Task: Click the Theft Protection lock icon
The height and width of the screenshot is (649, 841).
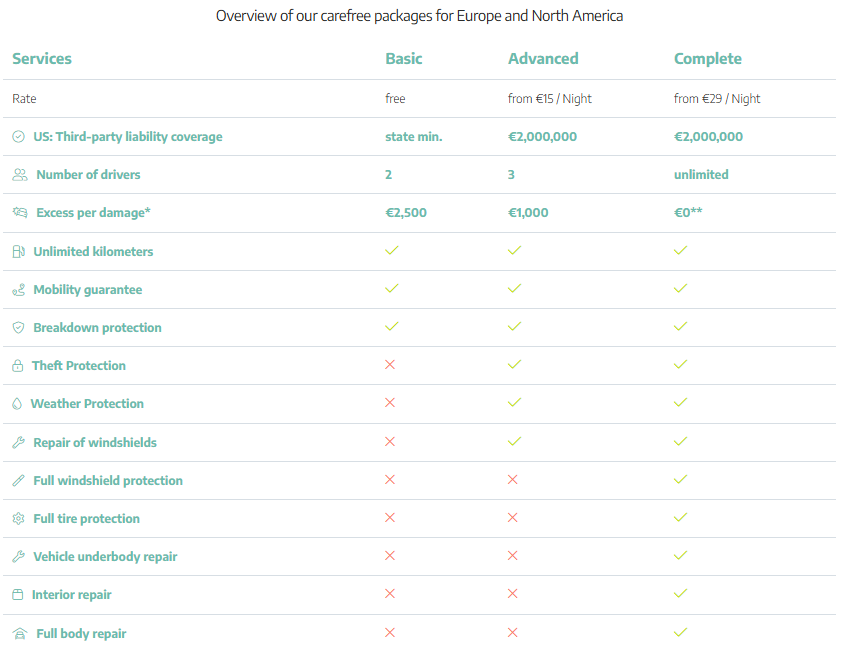Action: tap(18, 366)
